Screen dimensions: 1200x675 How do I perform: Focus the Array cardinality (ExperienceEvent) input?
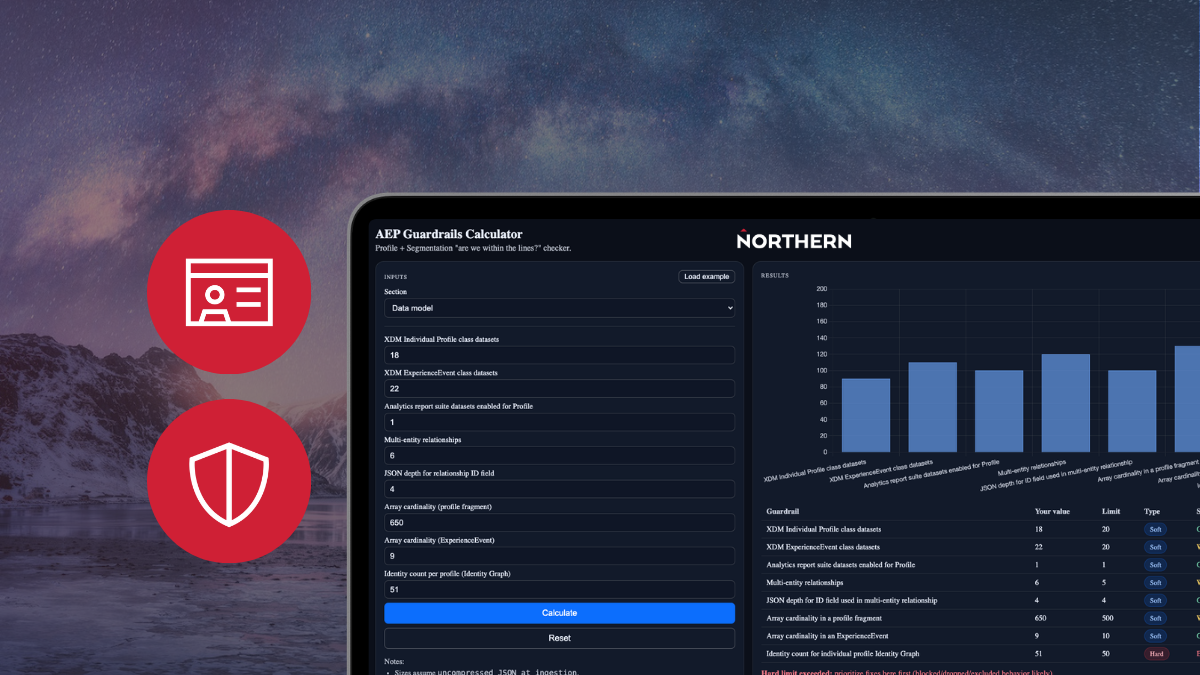tap(560, 556)
